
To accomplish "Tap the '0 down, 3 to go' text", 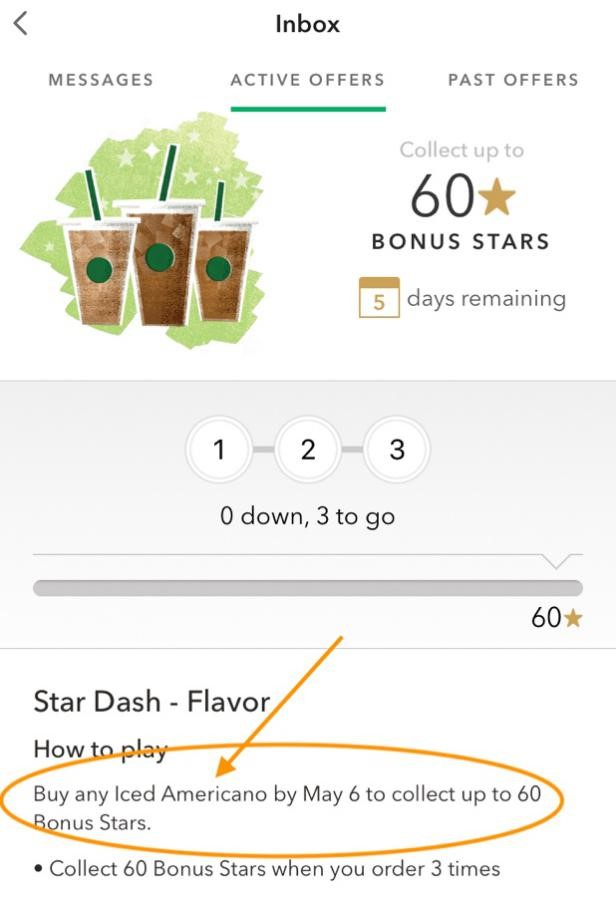I will pos(308,516).
